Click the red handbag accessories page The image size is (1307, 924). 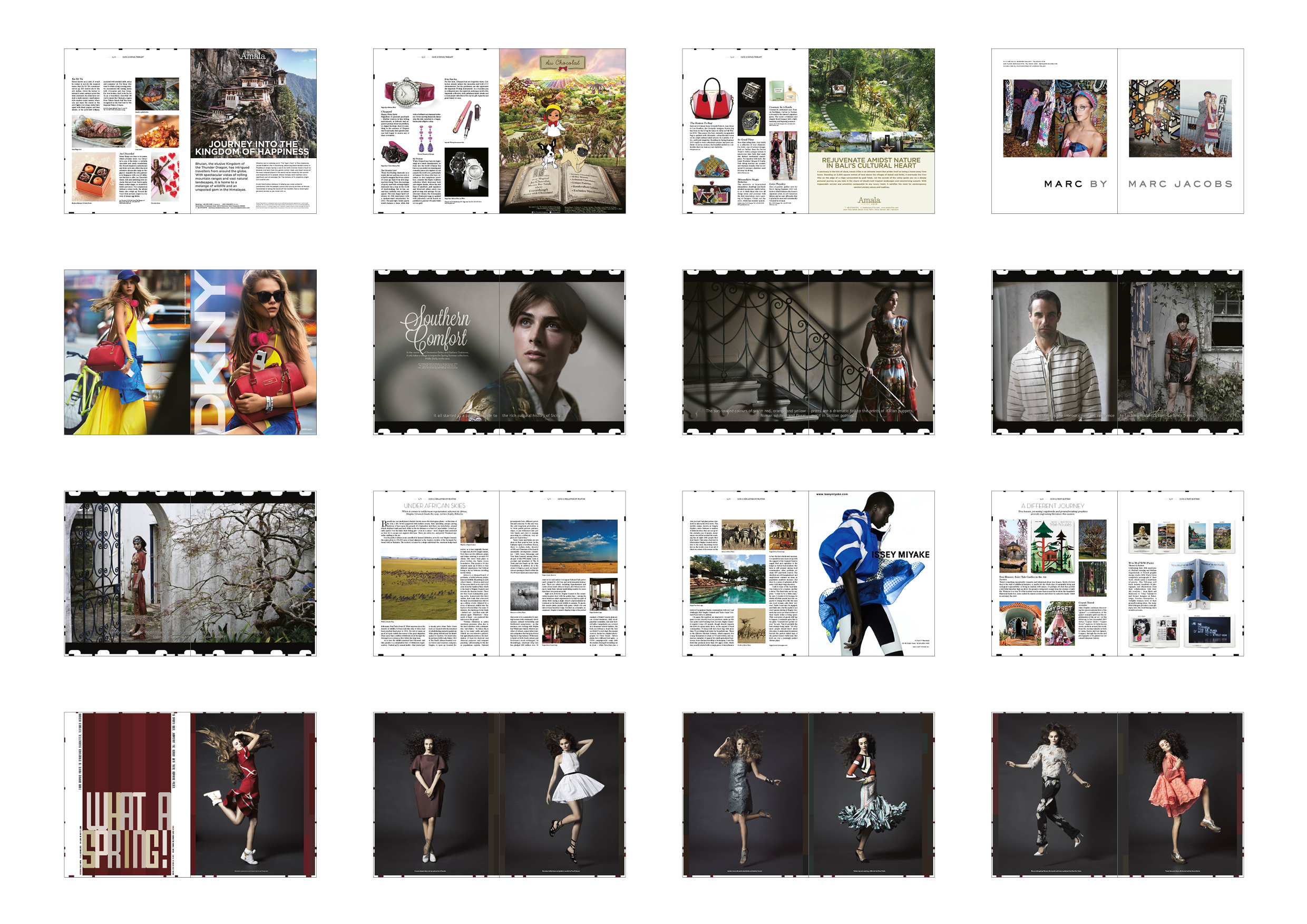tap(745, 131)
